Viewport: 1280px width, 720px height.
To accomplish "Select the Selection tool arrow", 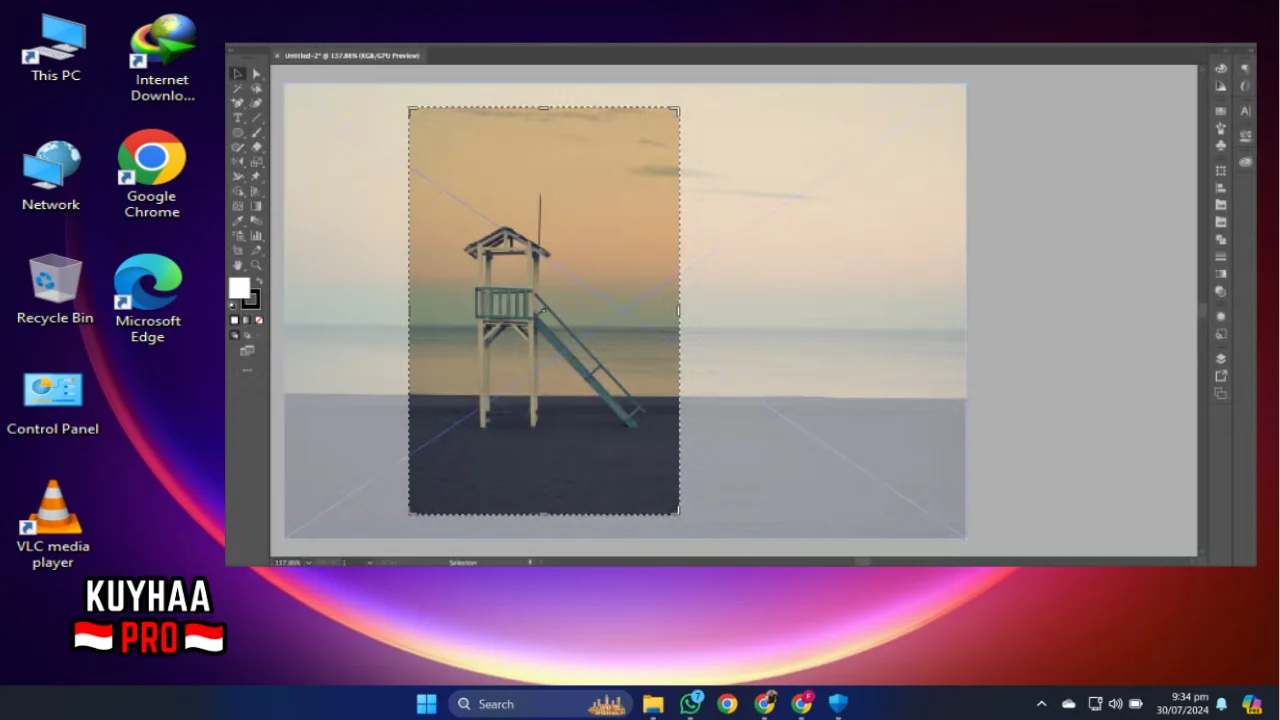I will click(x=237, y=73).
